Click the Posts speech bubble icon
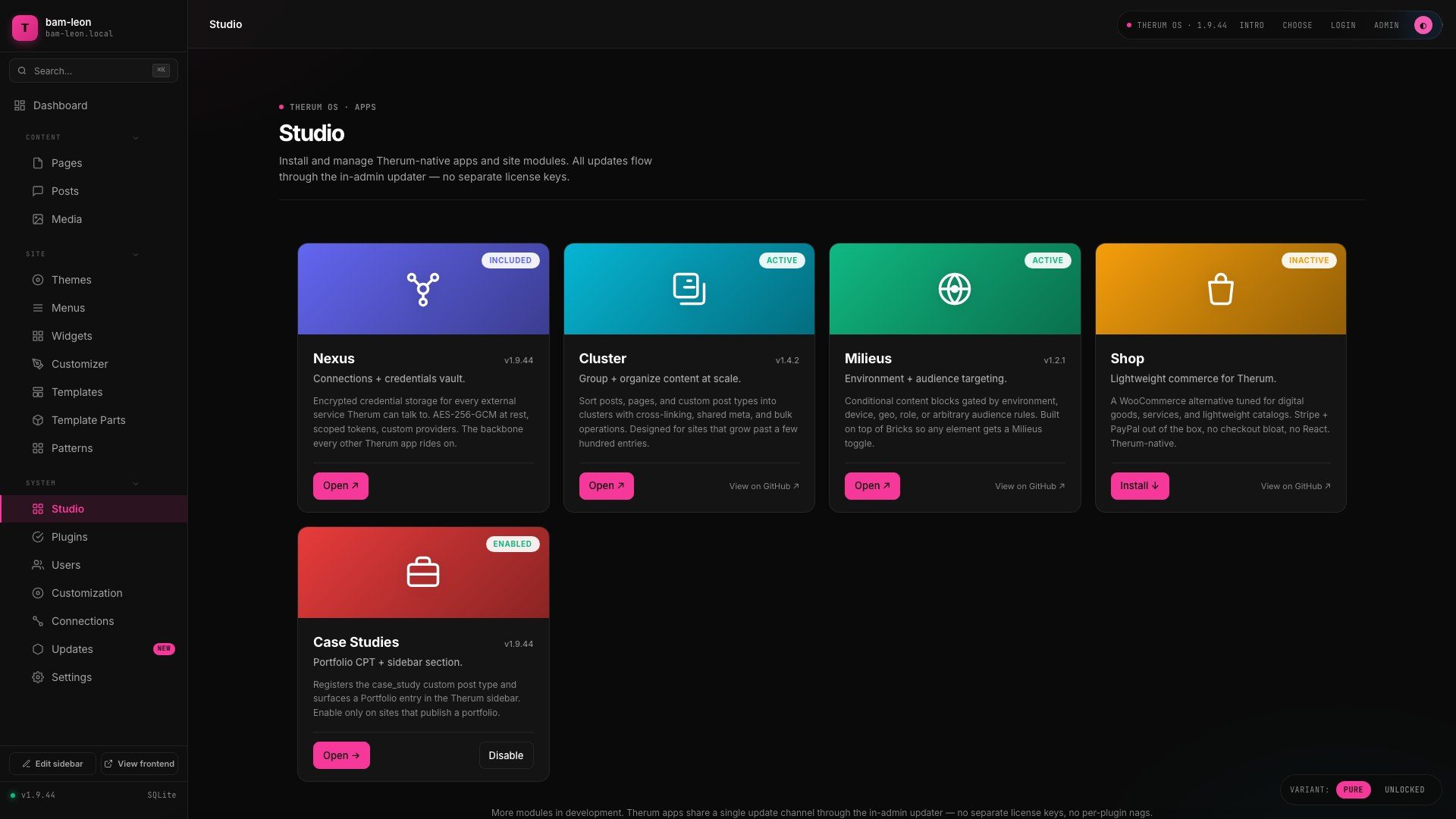This screenshot has height=819, width=1456. click(38, 191)
